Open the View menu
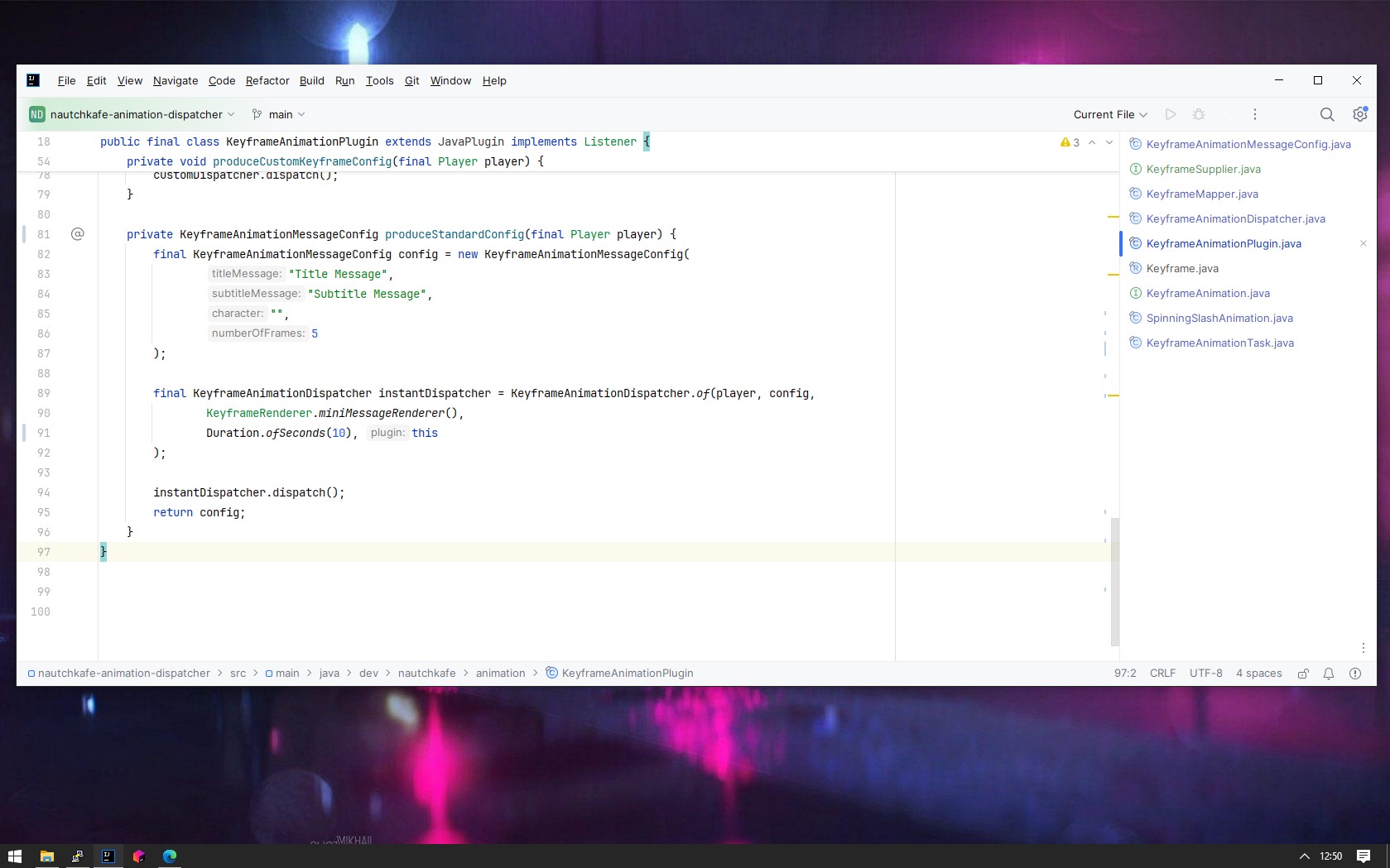 pos(130,80)
